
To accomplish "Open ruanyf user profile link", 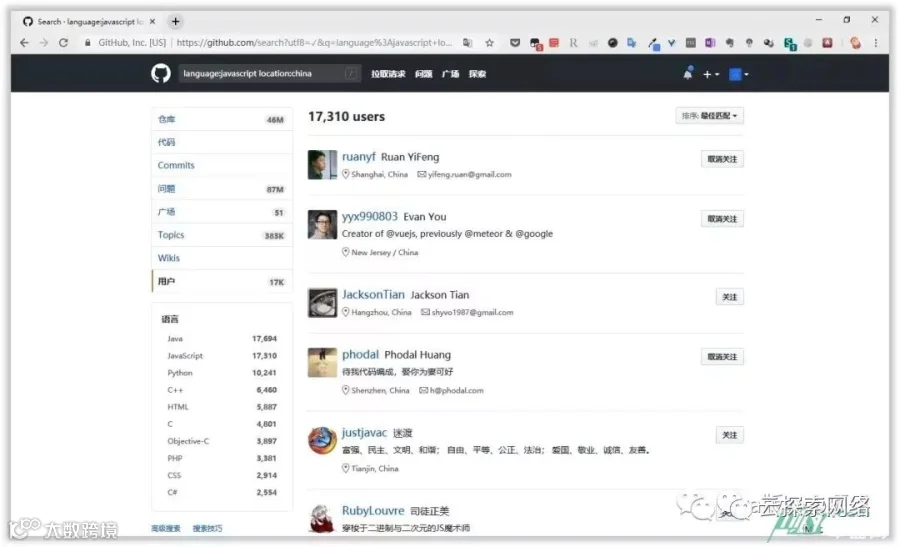I will click(x=359, y=157).
